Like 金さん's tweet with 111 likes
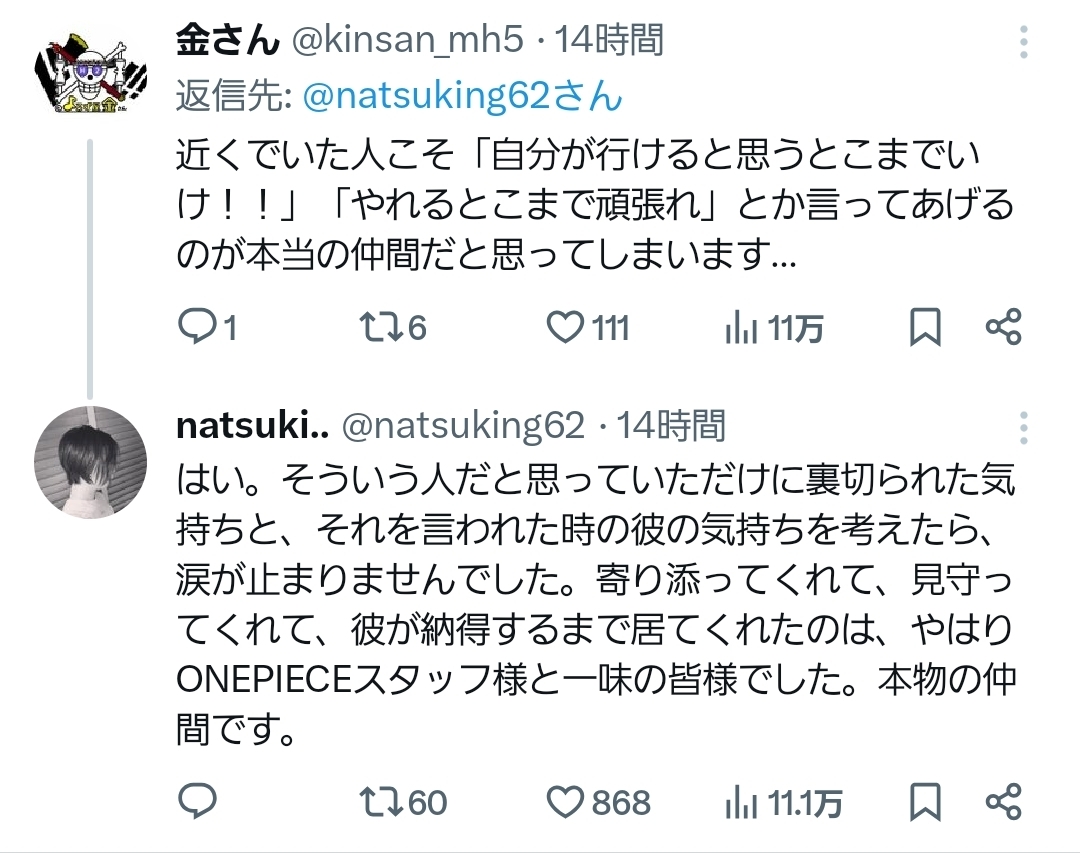The image size is (1080, 853). tap(567, 327)
